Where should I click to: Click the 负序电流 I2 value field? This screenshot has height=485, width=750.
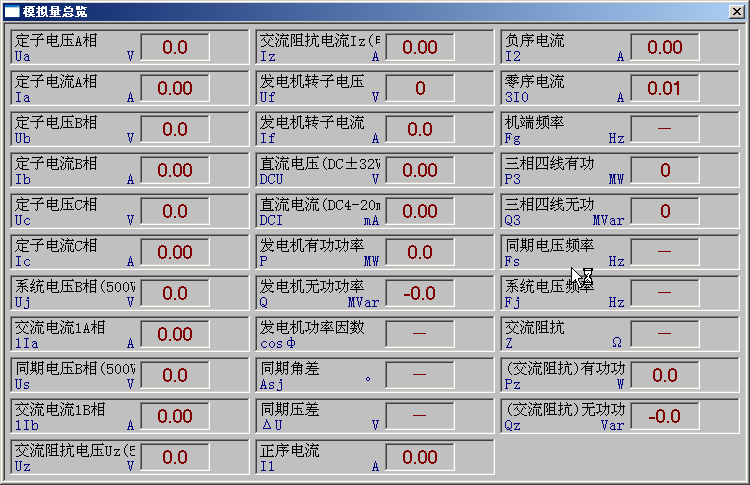coord(664,47)
